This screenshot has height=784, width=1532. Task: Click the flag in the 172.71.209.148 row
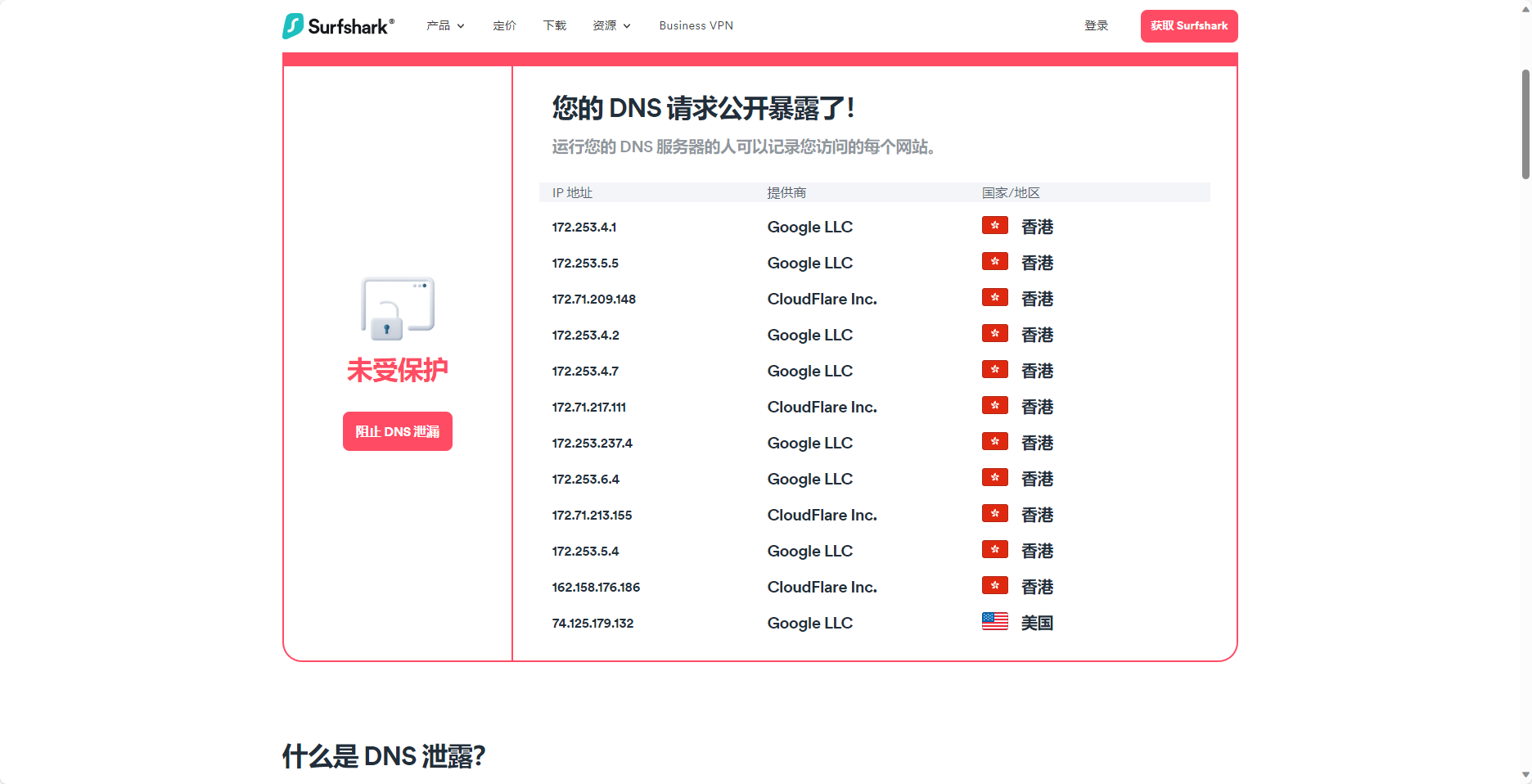point(995,298)
